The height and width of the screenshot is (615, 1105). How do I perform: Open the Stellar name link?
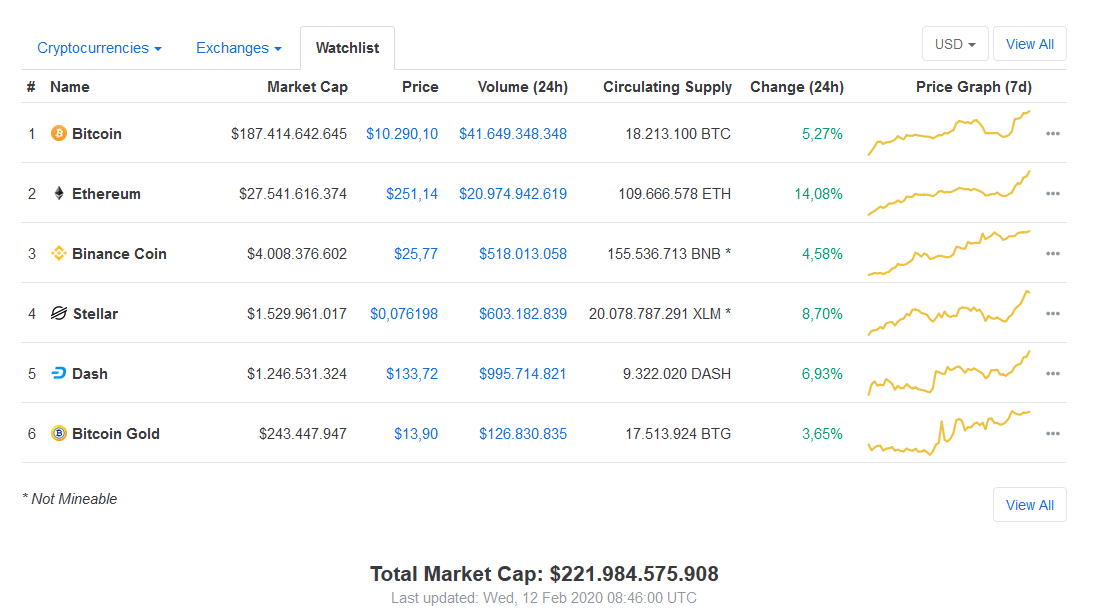coord(95,313)
